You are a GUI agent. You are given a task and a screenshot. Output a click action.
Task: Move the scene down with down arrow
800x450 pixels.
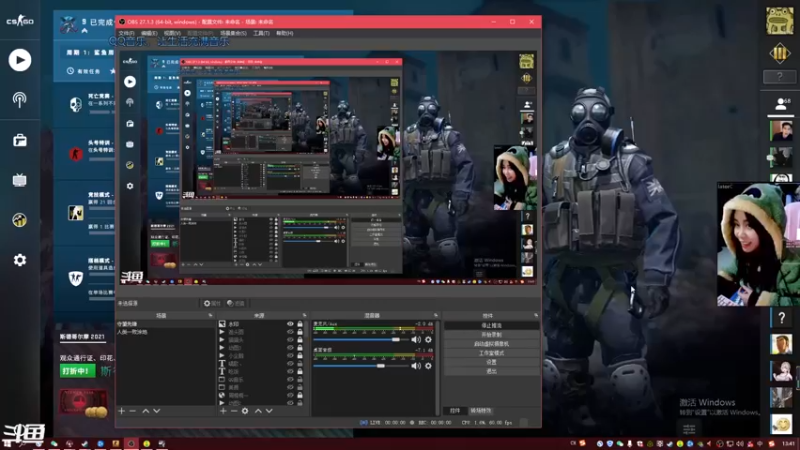tap(157, 411)
